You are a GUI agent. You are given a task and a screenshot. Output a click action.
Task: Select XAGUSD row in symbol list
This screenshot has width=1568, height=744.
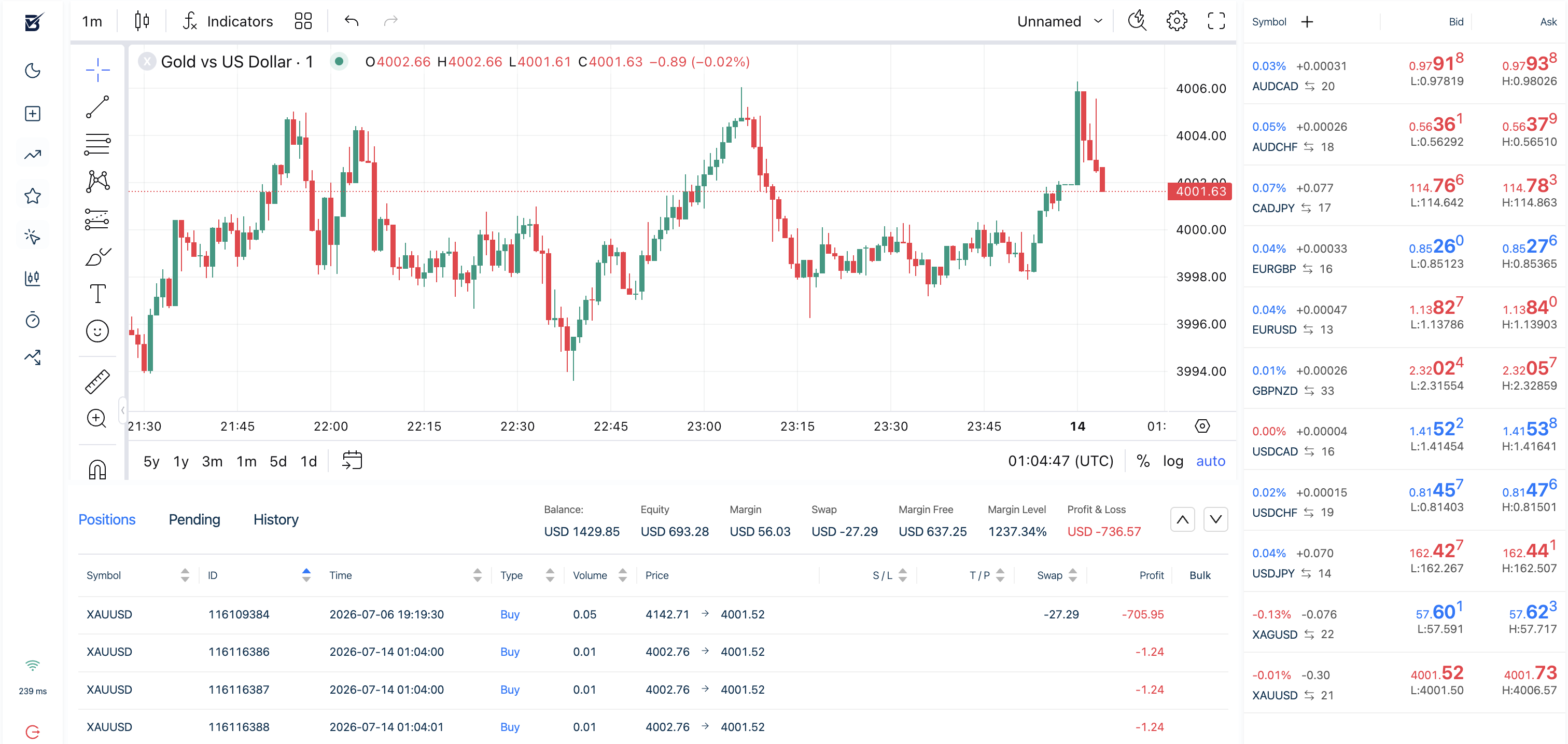tap(1404, 622)
